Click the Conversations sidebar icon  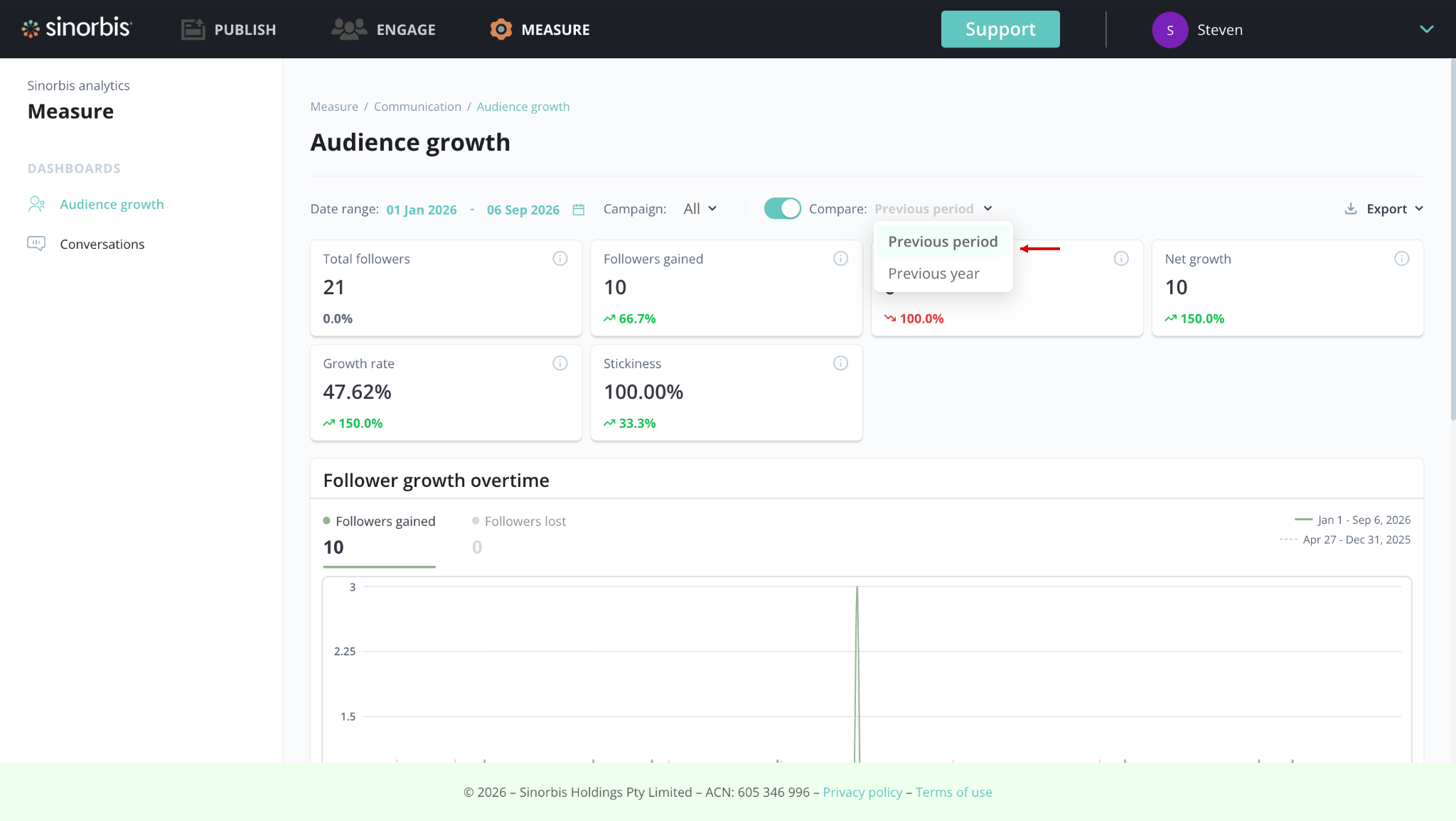pyautogui.click(x=36, y=244)
